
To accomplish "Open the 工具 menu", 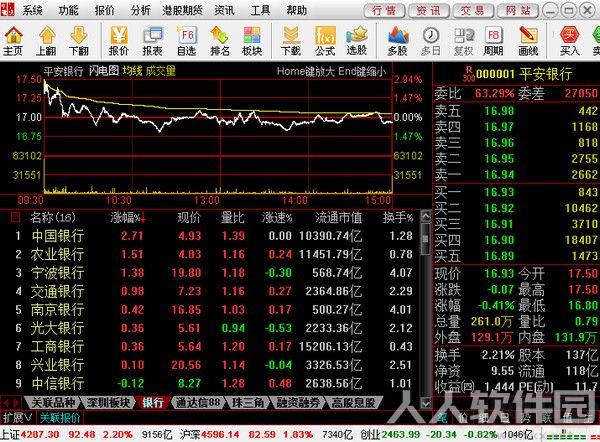I will (x=260, y=10).
